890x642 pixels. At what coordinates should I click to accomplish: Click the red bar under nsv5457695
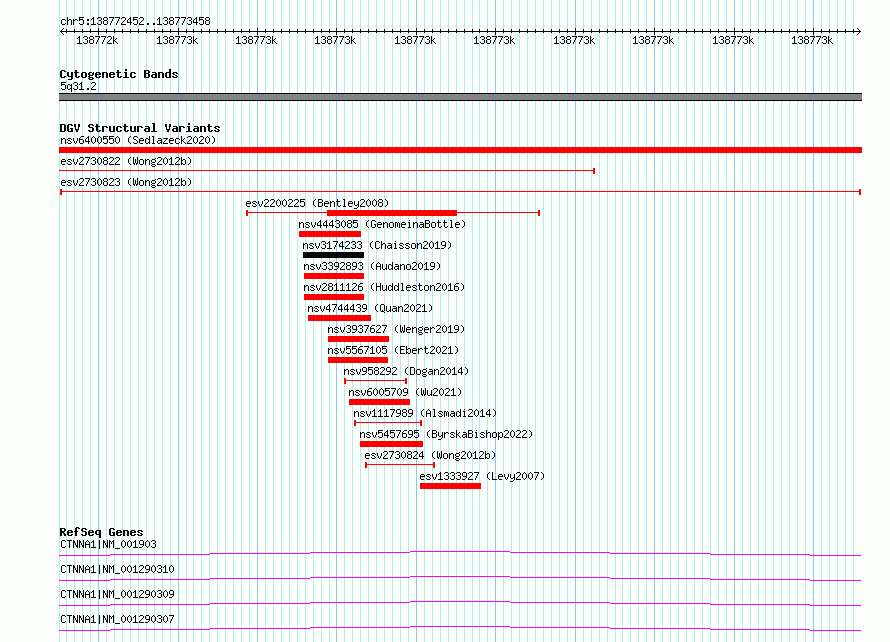click(391, 444)
